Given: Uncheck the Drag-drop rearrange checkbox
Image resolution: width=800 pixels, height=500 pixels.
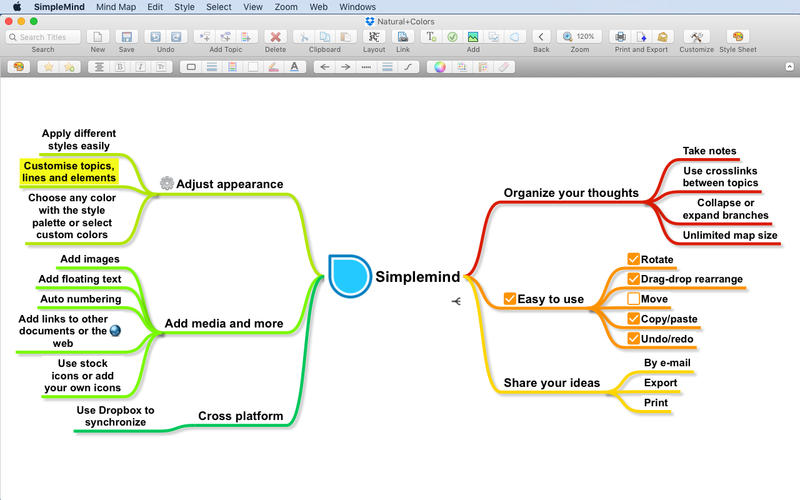Looking at the screenshot, I should pos(633,279).
